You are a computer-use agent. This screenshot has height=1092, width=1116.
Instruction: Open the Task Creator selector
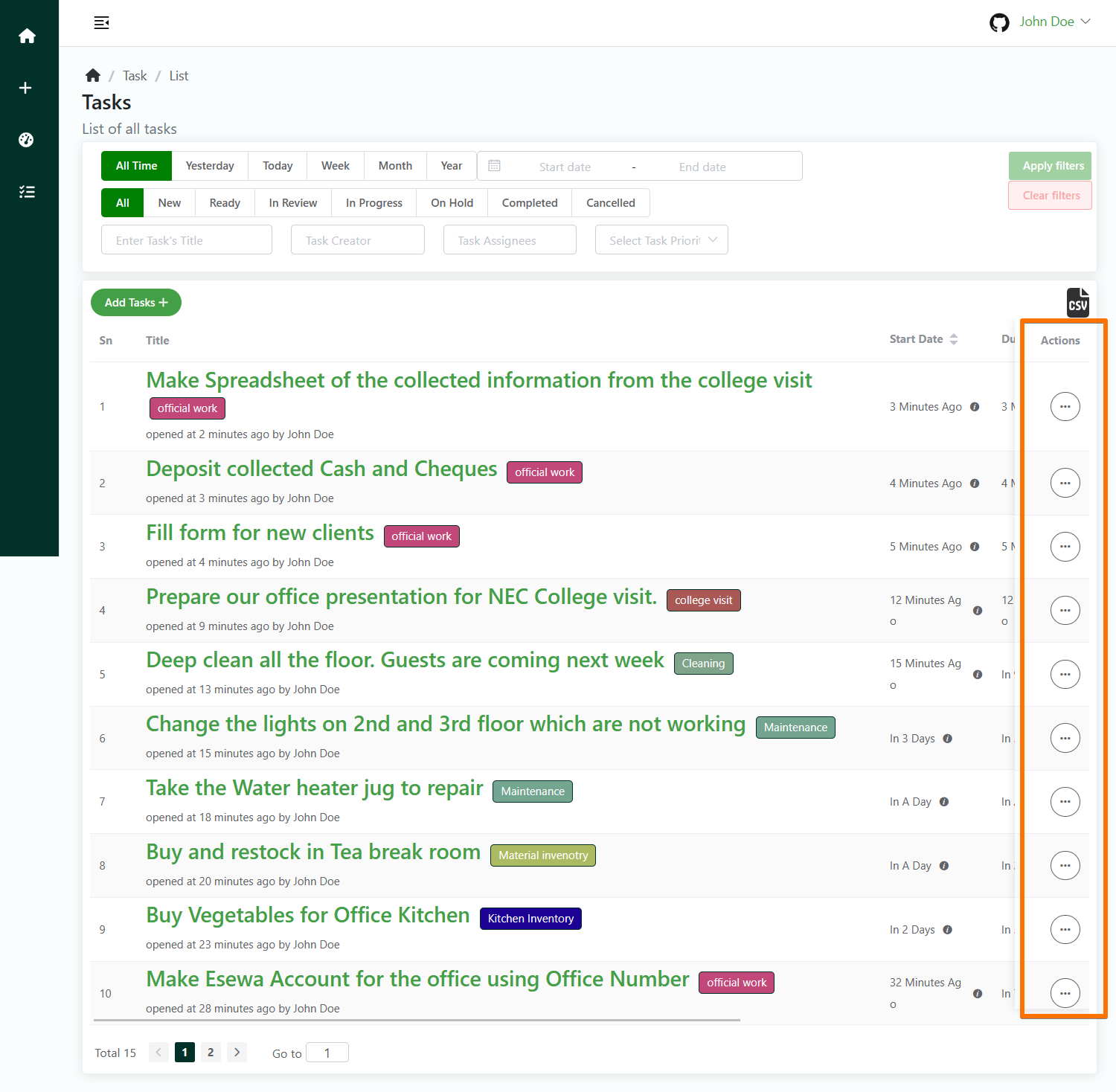click(358, 240)
